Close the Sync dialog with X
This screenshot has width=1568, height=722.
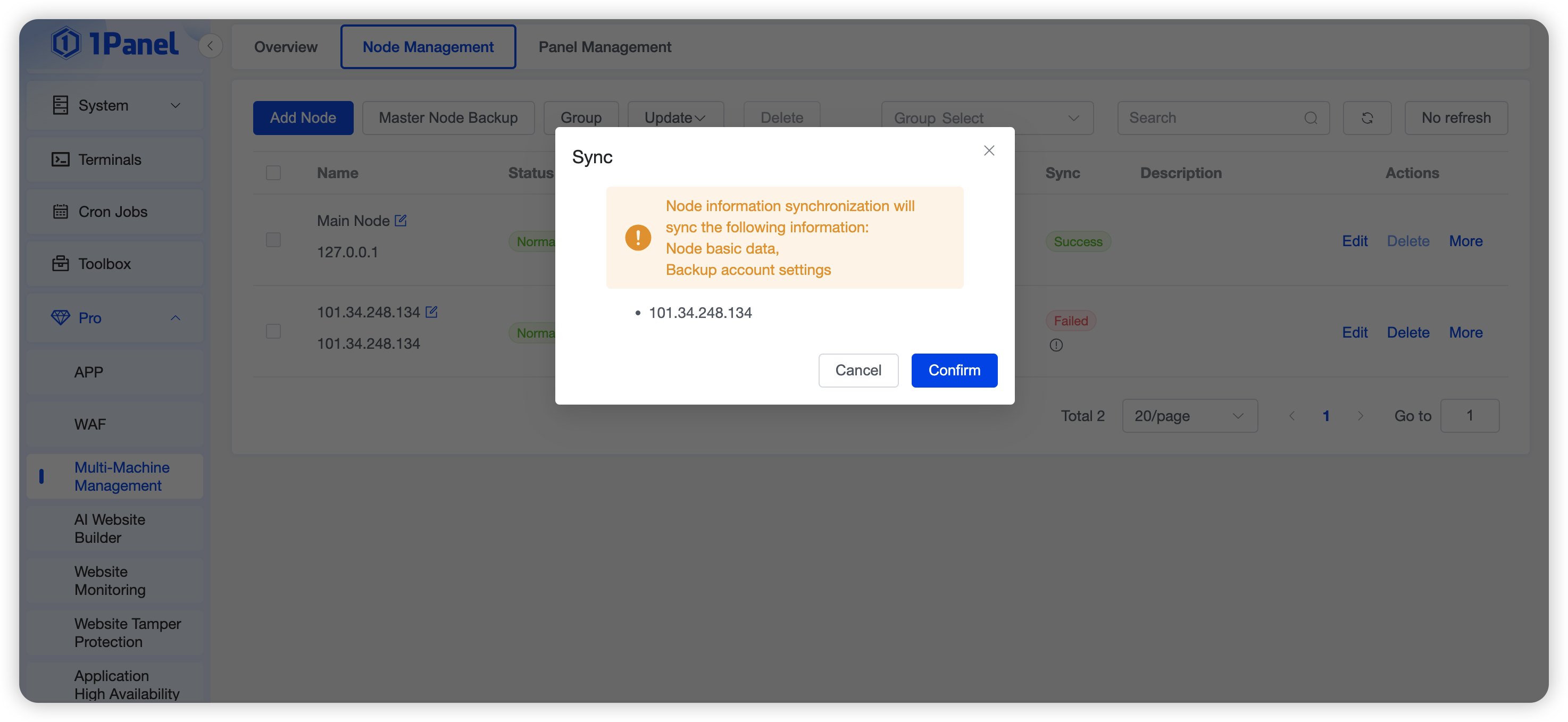(x=989, y=150)
